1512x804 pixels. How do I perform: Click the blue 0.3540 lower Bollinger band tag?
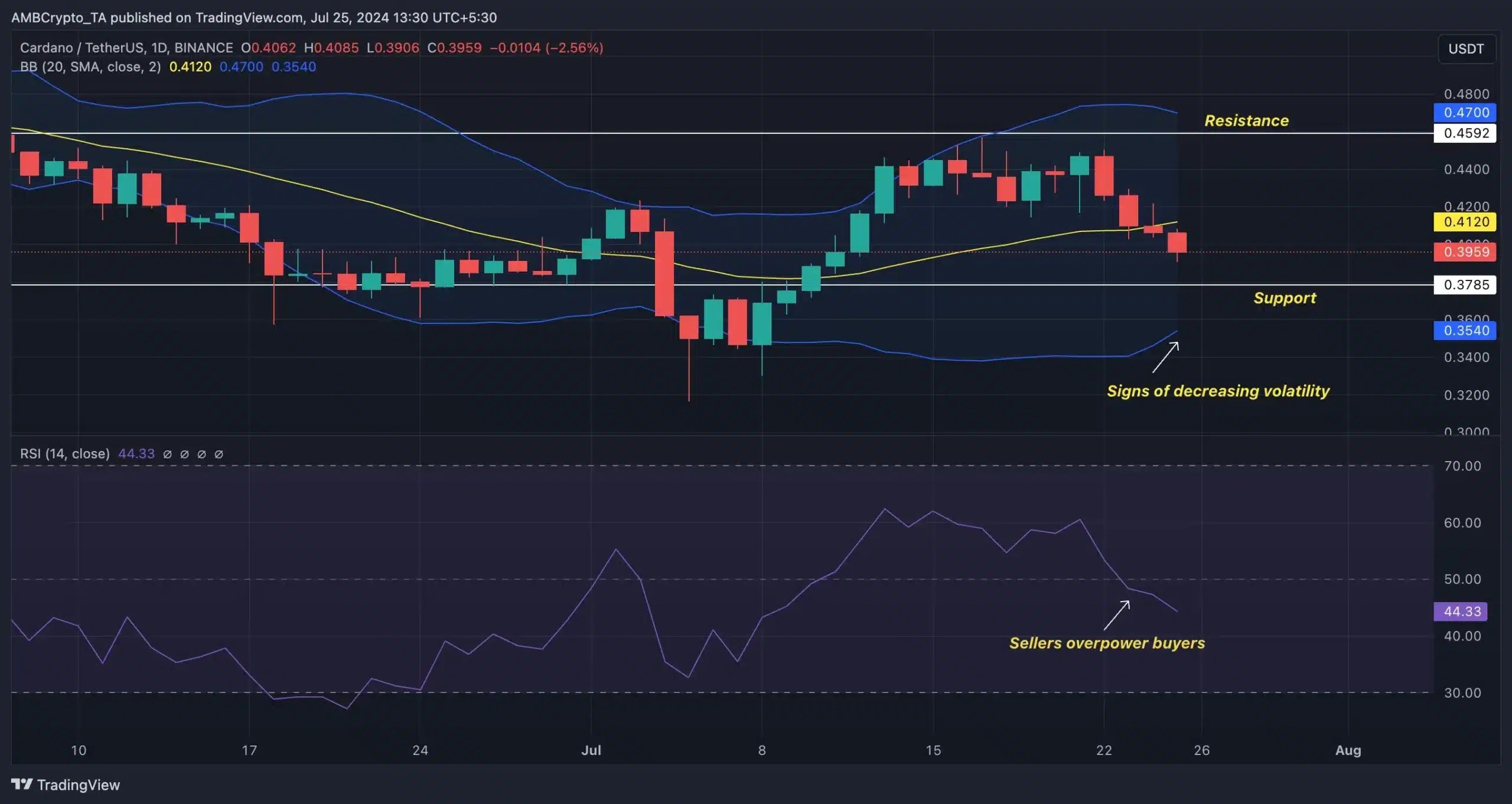point(1467,331)
